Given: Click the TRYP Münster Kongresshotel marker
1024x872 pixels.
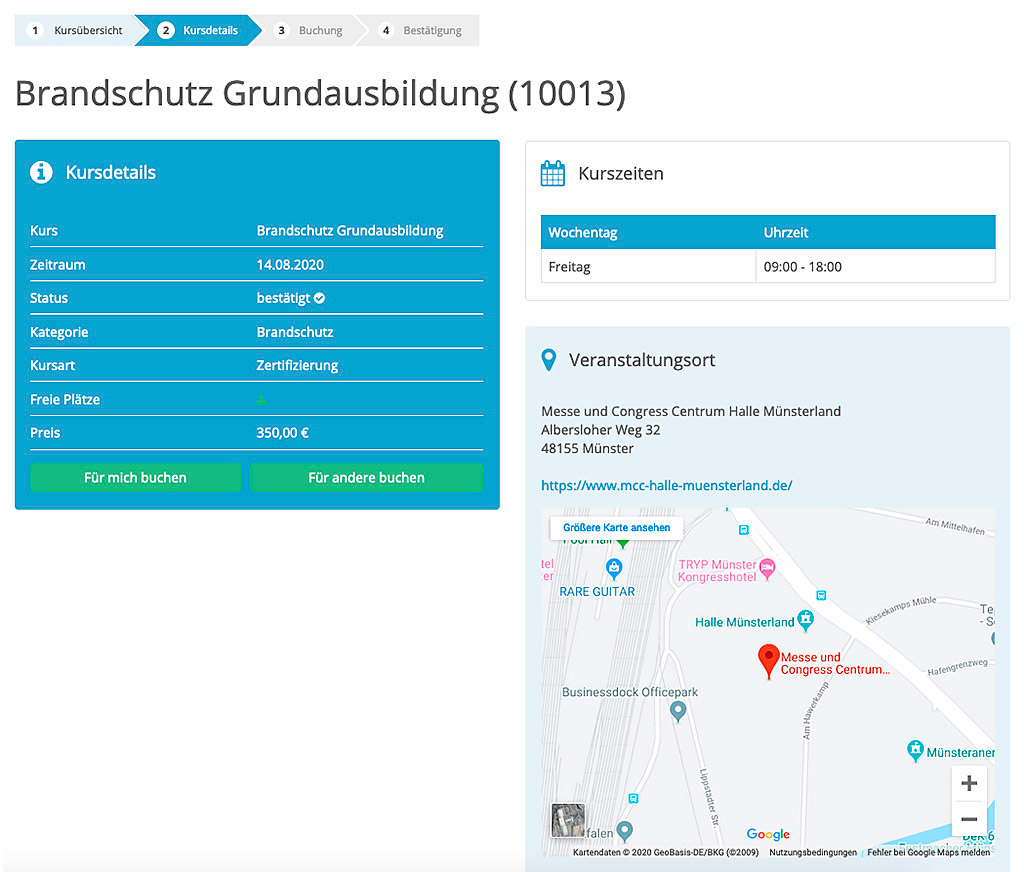Looking at the screenshot, I should click(767, 568).
